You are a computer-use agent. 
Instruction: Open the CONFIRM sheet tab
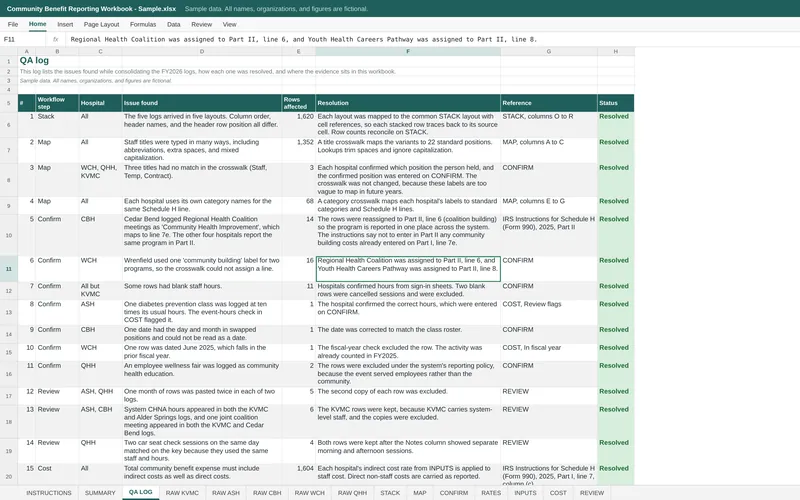(454, 493)
